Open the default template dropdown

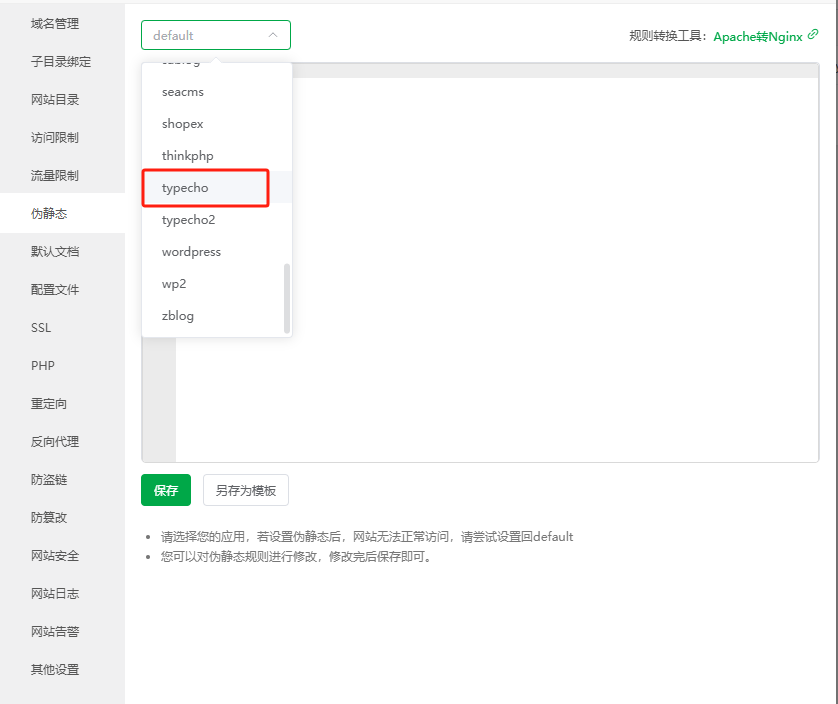coord(215,35)
